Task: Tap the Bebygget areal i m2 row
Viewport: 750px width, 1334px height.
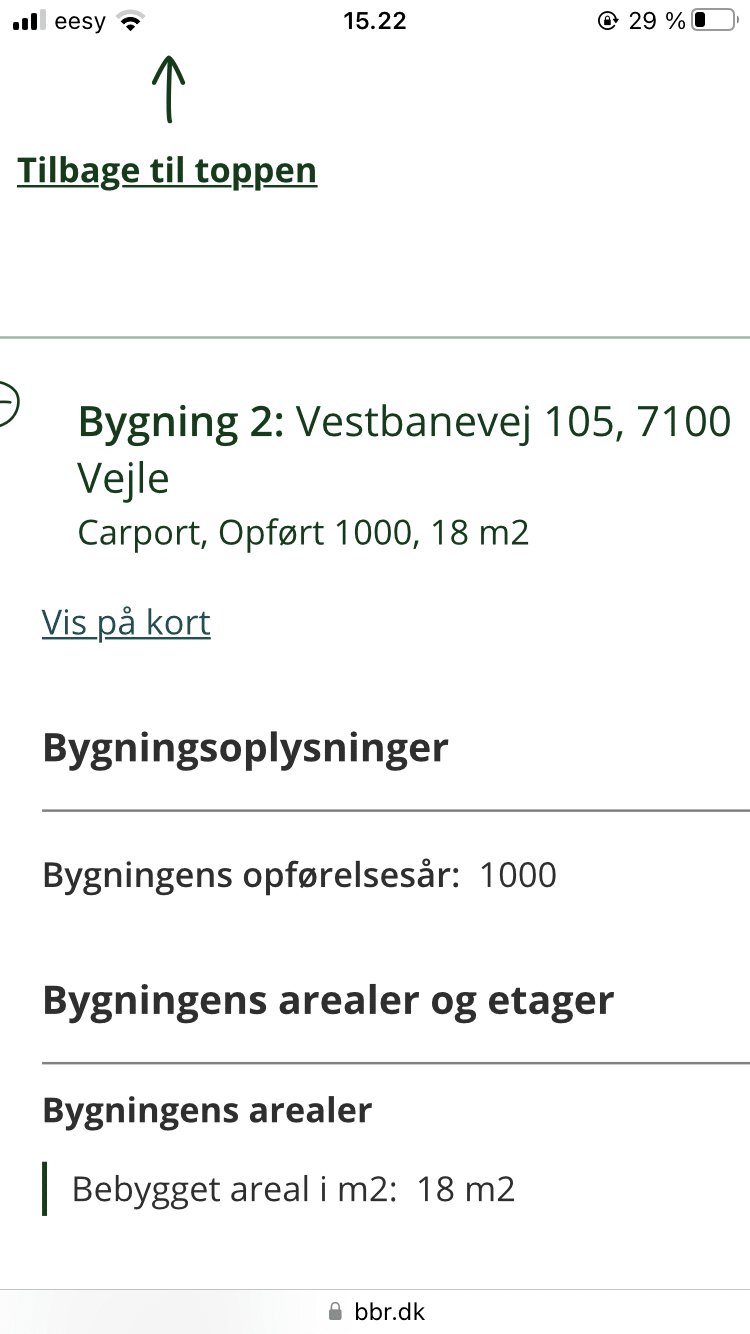Action: [x=293, y=1190]
